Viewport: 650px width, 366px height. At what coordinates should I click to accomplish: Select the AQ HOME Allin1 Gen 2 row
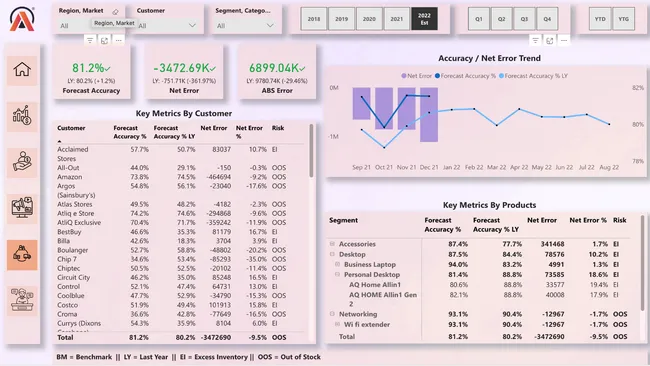click(479, 299)
